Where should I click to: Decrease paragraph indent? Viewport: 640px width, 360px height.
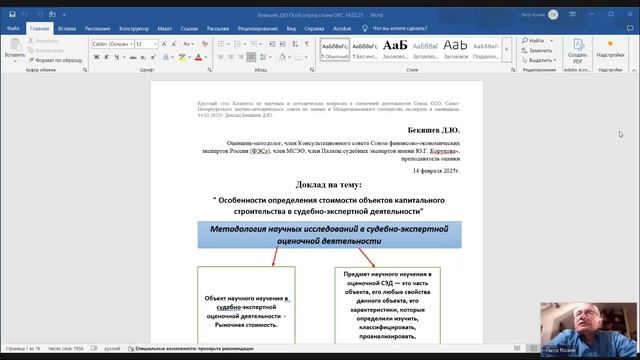(272, 44)
